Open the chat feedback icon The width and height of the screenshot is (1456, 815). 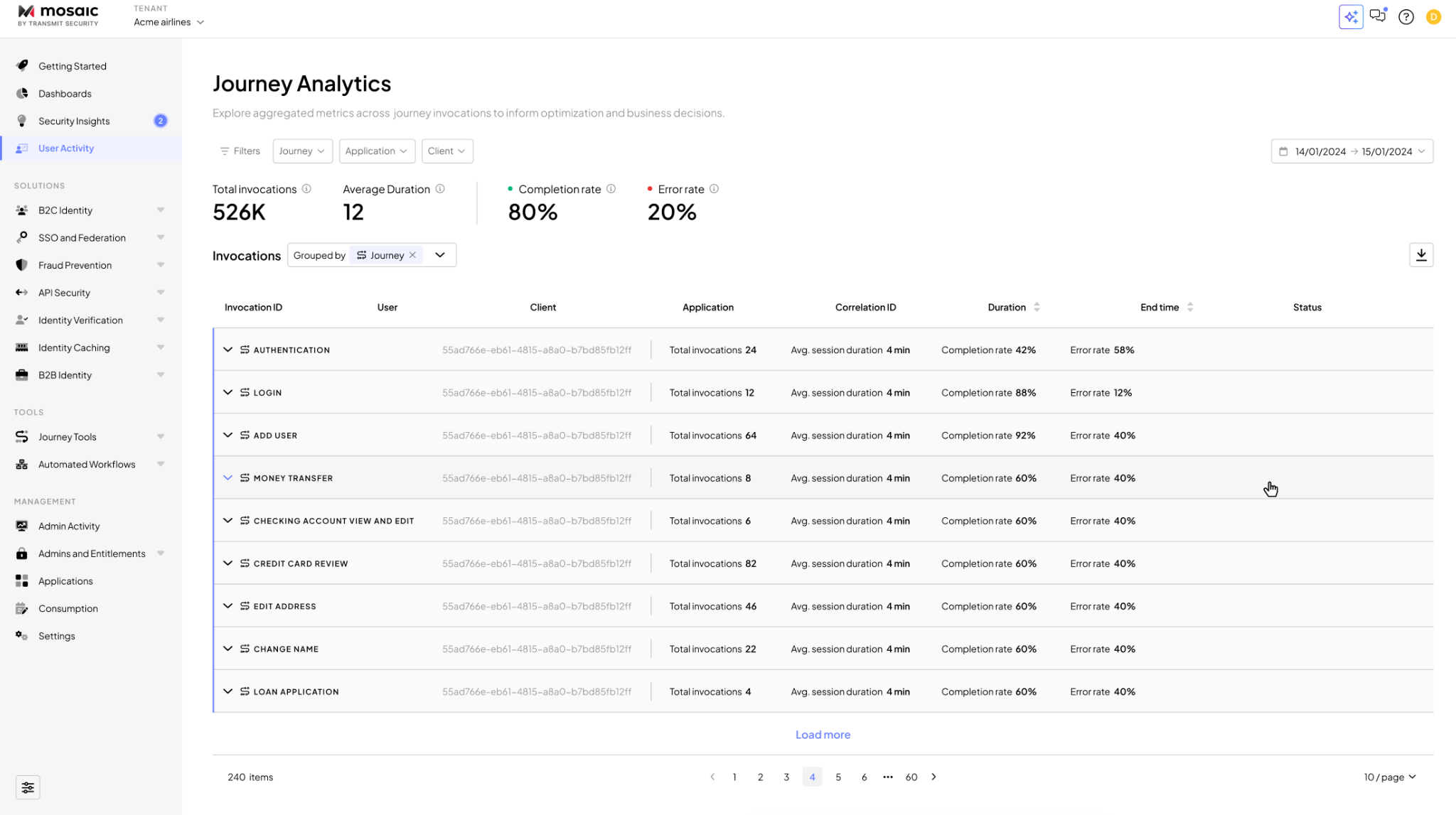tap(1378, 16)
